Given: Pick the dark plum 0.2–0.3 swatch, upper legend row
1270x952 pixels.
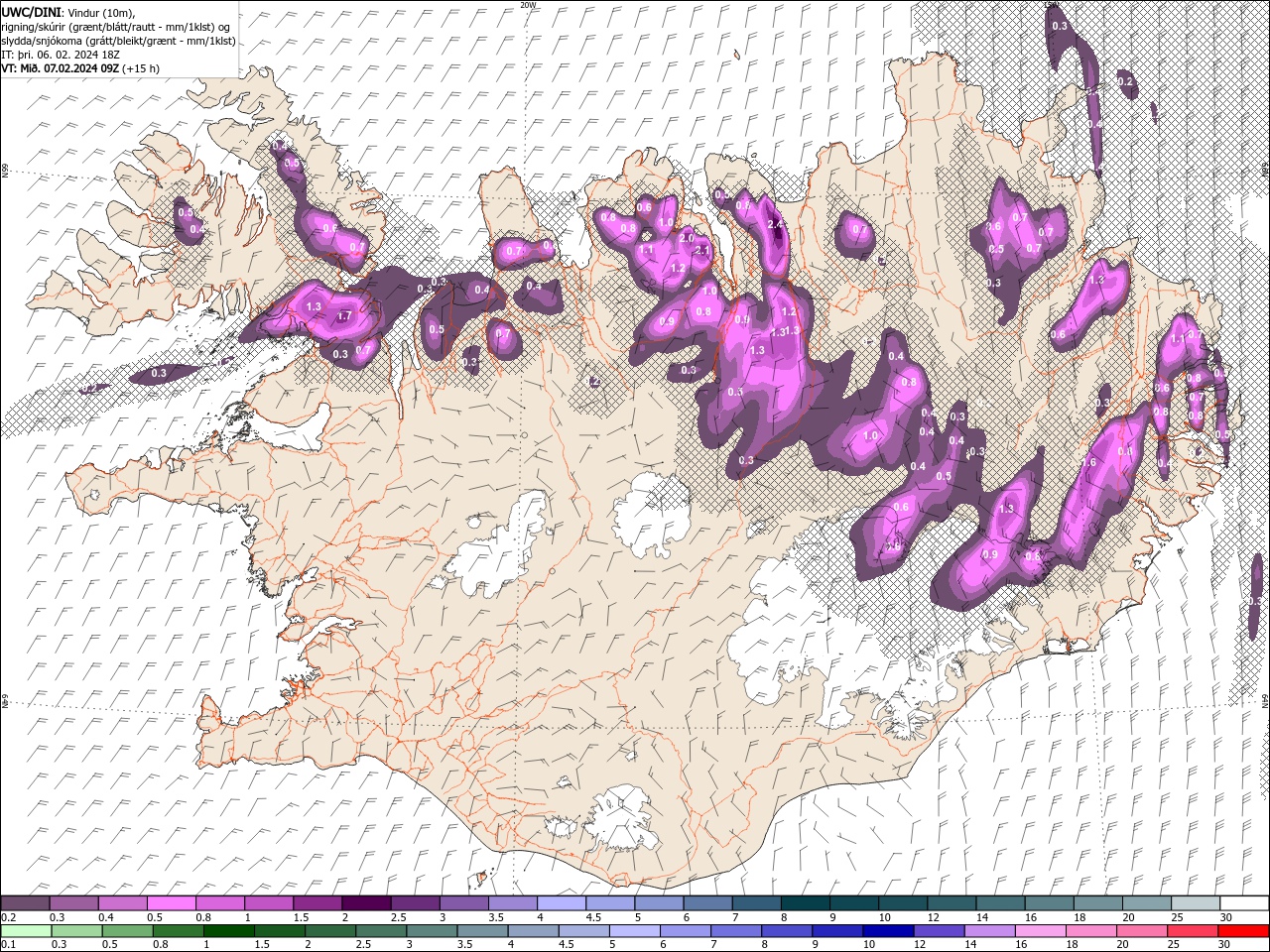Looking at the screenshot, I should tap(25, 903).
